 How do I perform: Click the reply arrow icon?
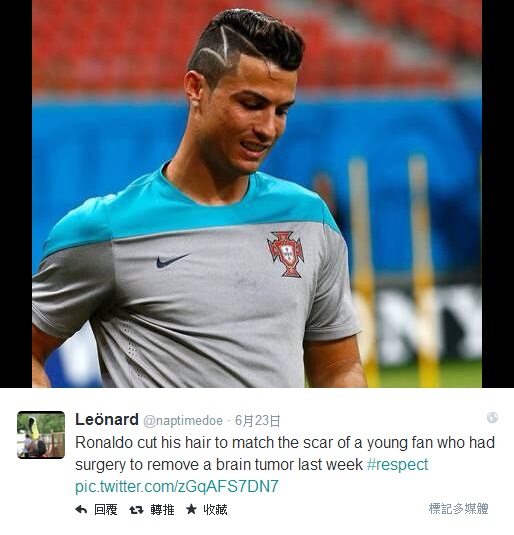(81, 510)
